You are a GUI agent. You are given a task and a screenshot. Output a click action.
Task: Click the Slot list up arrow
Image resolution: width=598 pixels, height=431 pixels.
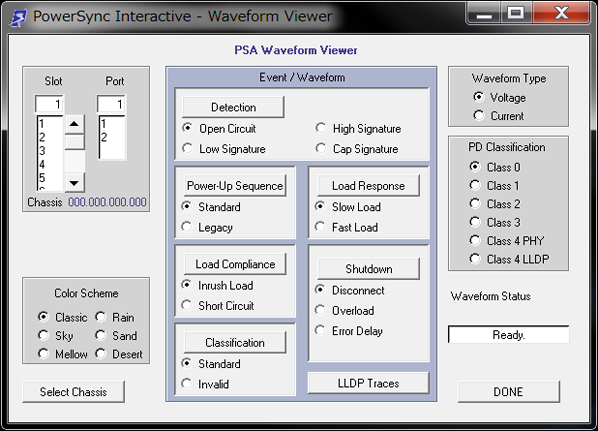click(74, 124)
